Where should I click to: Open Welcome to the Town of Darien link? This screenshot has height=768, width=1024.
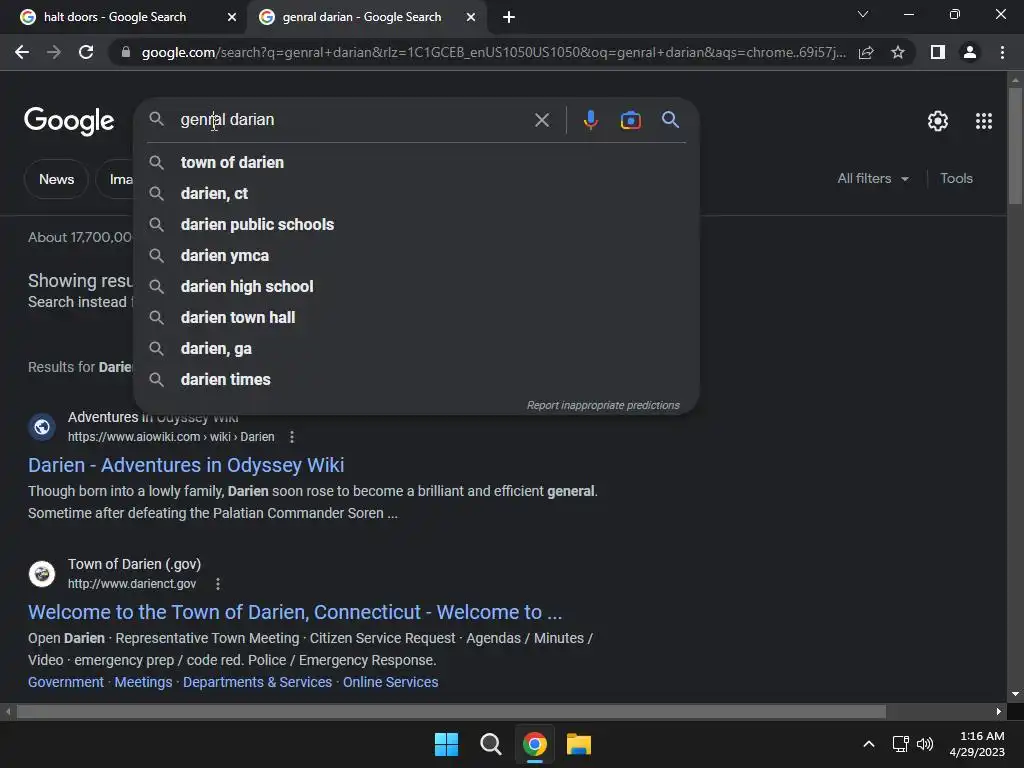tap(295, 612)
